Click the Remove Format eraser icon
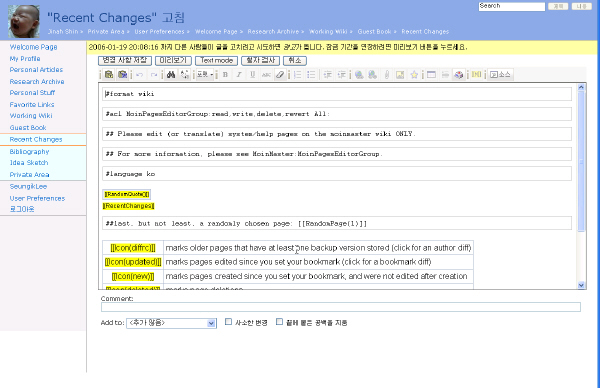The width and height of the screenshot is (600, 388). pyautogui.click(x=280, y=75)
